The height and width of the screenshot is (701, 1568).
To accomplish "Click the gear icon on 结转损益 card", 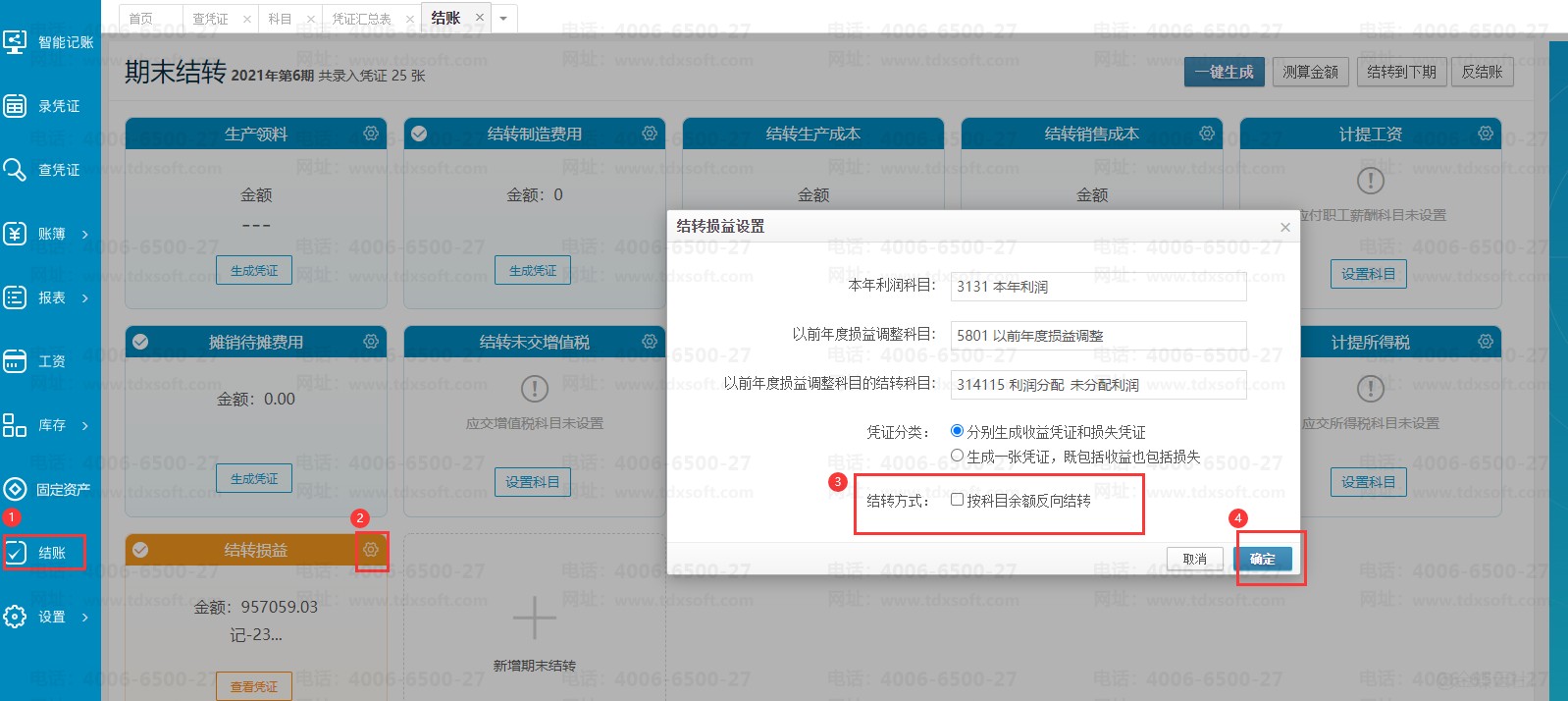I will (371, 550).
